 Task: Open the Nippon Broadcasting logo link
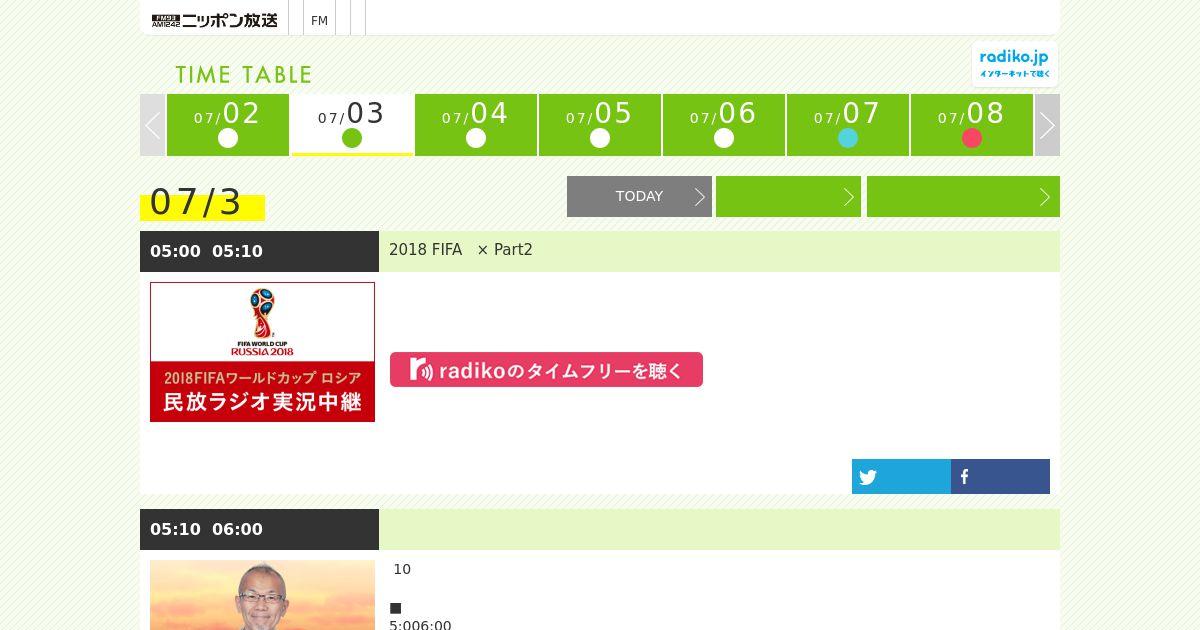[214, 20]
